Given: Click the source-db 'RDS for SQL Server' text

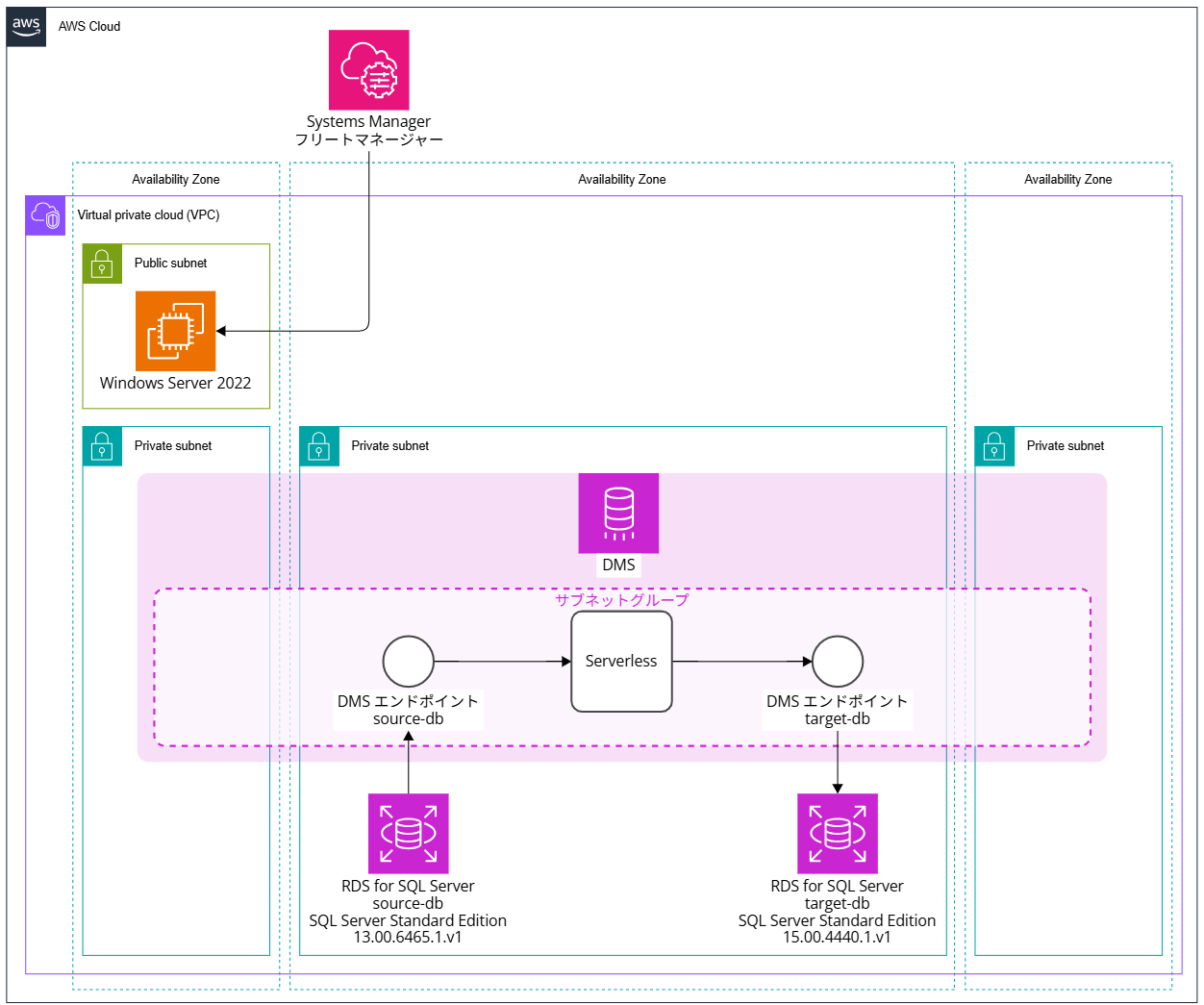Looking at the screenshot, I should click(x=408, y=886).
